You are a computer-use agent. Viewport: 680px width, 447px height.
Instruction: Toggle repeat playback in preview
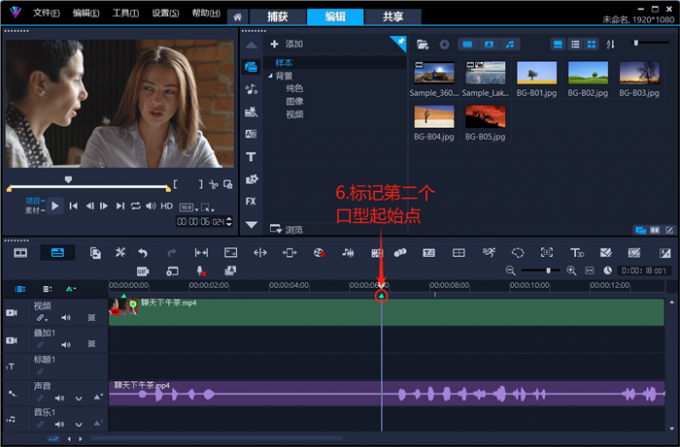(136, 206)
